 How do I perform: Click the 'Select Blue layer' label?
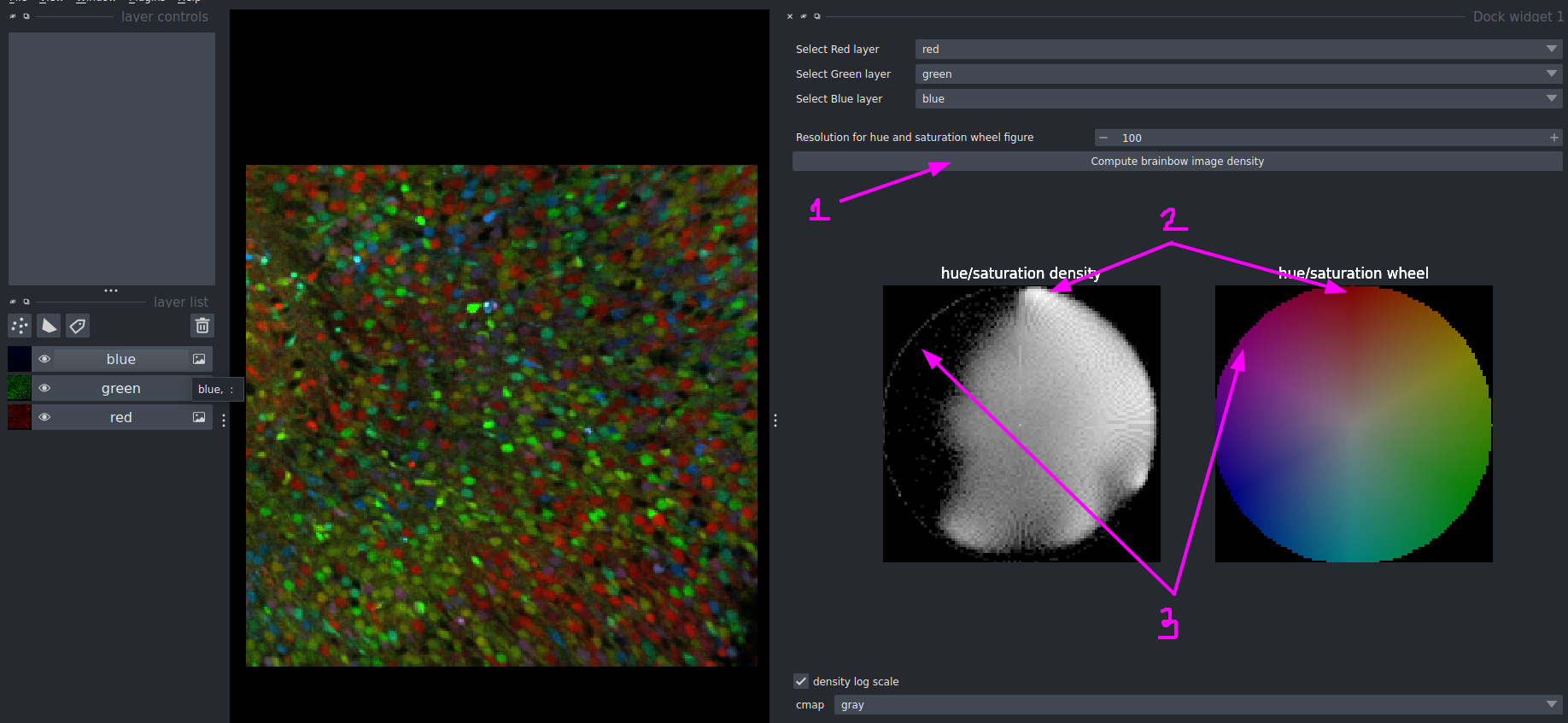[839, 99]
